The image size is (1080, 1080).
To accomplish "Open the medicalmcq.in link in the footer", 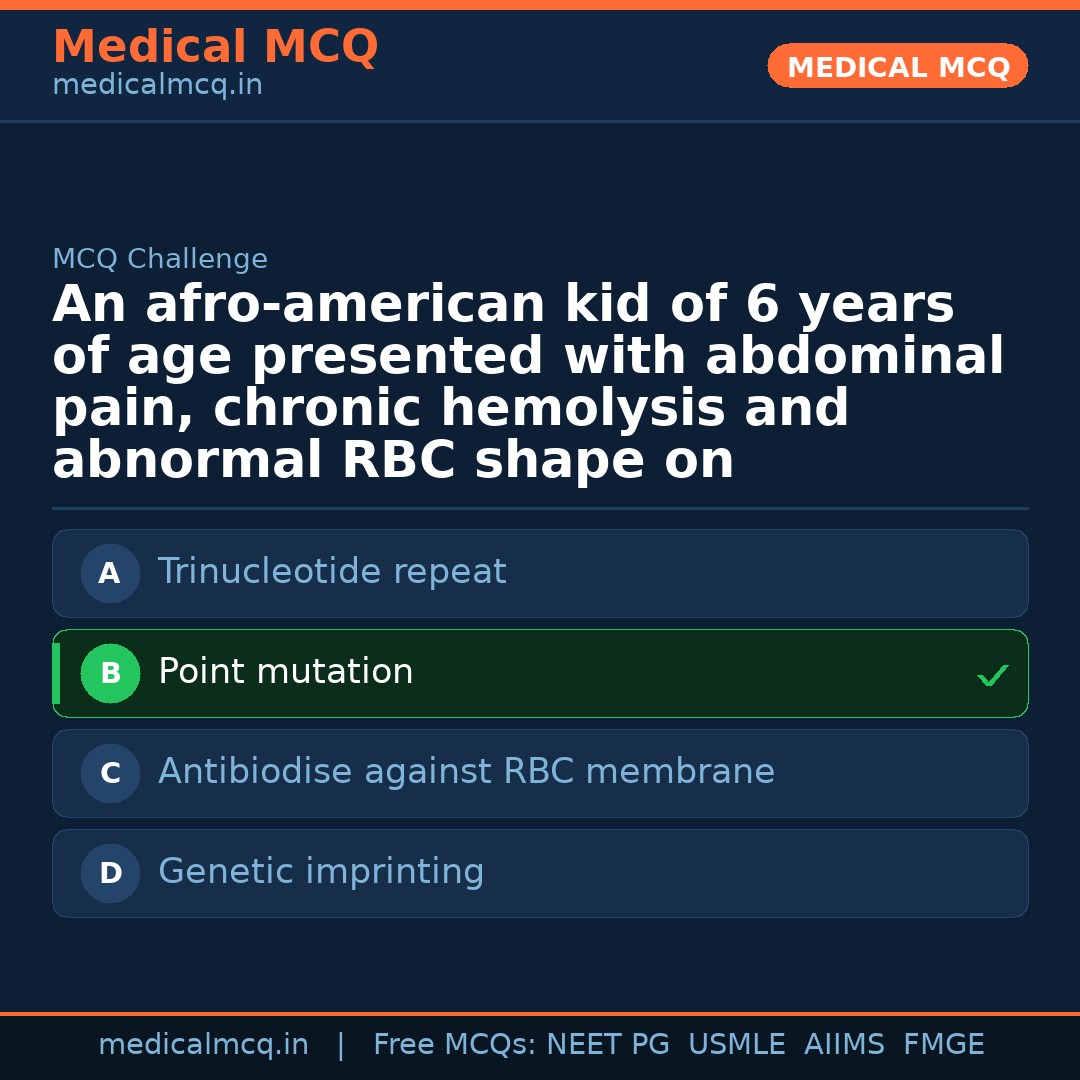I will [203, 1045].
